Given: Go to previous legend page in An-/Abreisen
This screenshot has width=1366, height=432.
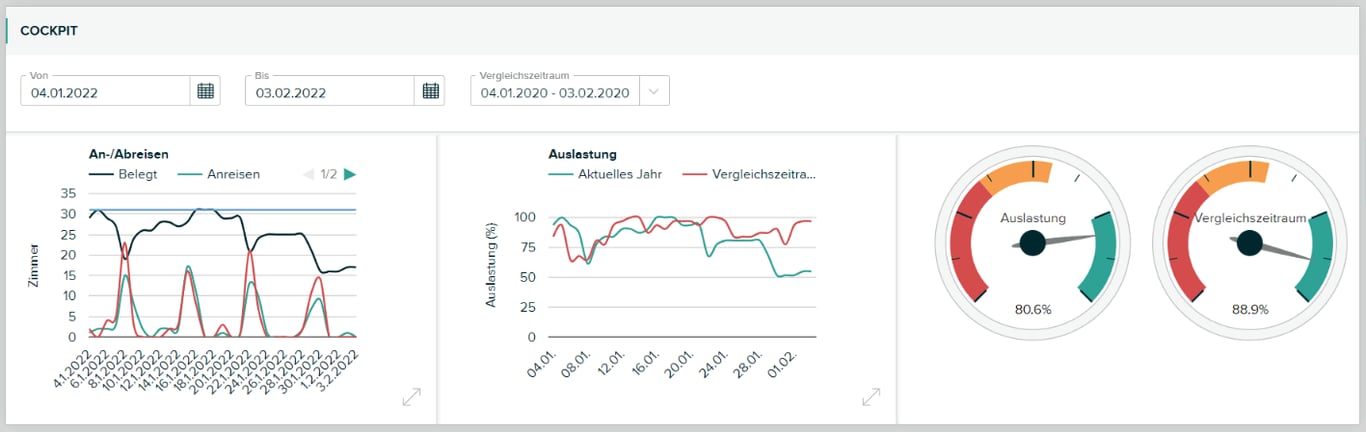Looking at the screenshot, I should click(308, 174).
